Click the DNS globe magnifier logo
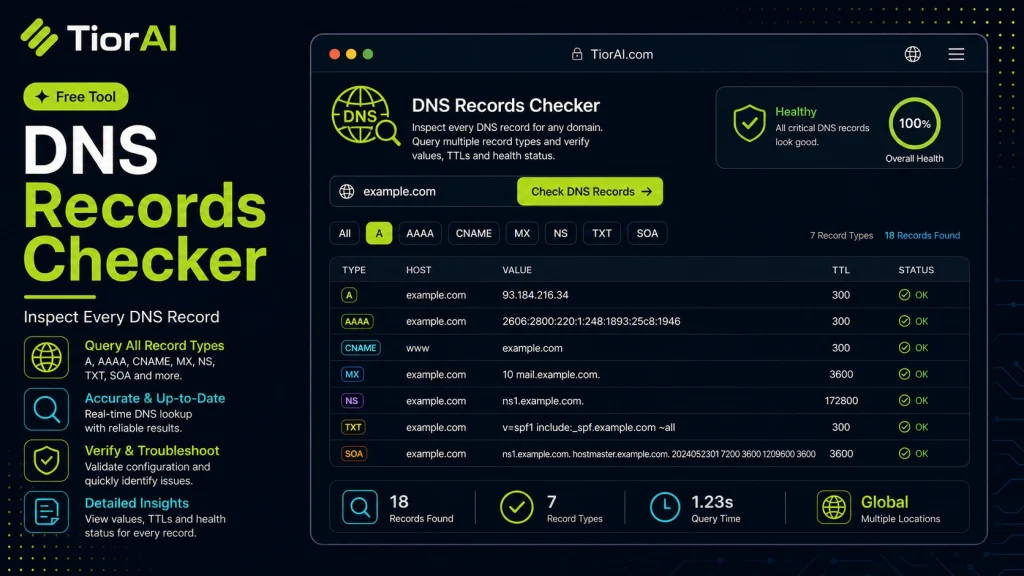Image resolution: width=1024 pixels, height=576 pixels. pyautogui.click(x=365, y=116)
